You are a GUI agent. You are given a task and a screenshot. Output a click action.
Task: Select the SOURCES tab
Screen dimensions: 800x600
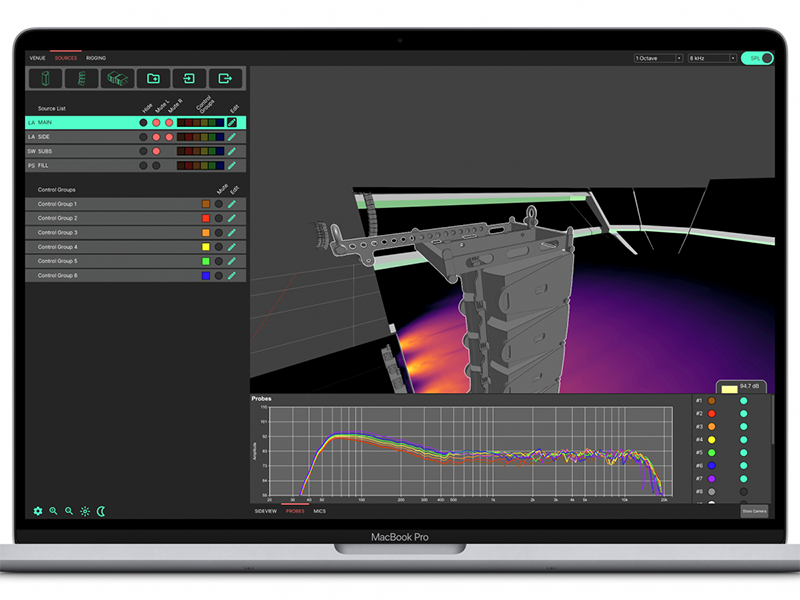click(x=66, y=58)
